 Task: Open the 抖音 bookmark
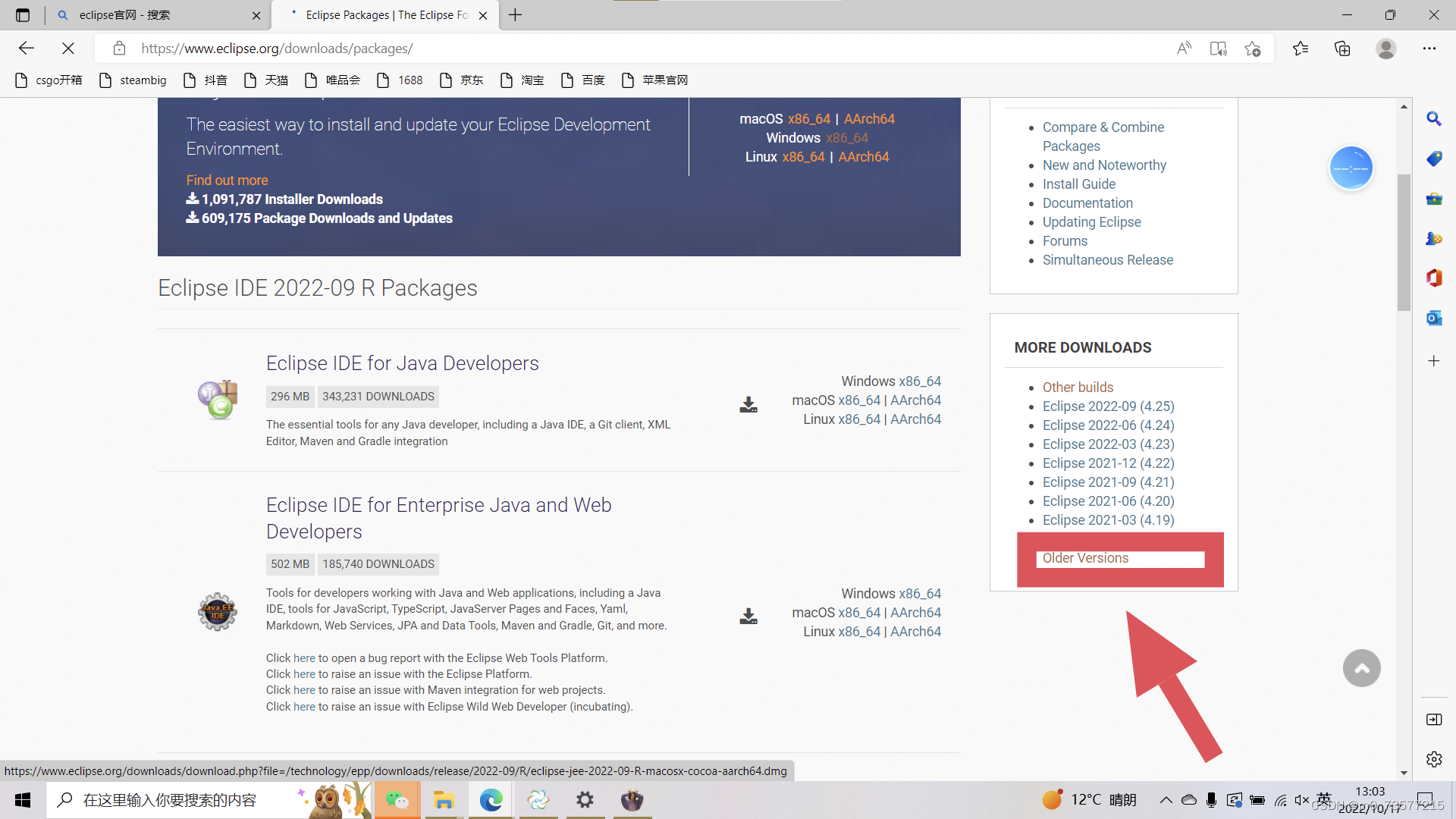[206, 80]
